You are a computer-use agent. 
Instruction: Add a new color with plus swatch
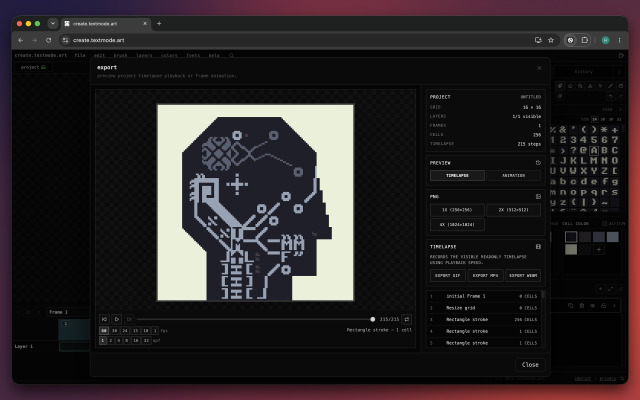[x=598, y=249]
